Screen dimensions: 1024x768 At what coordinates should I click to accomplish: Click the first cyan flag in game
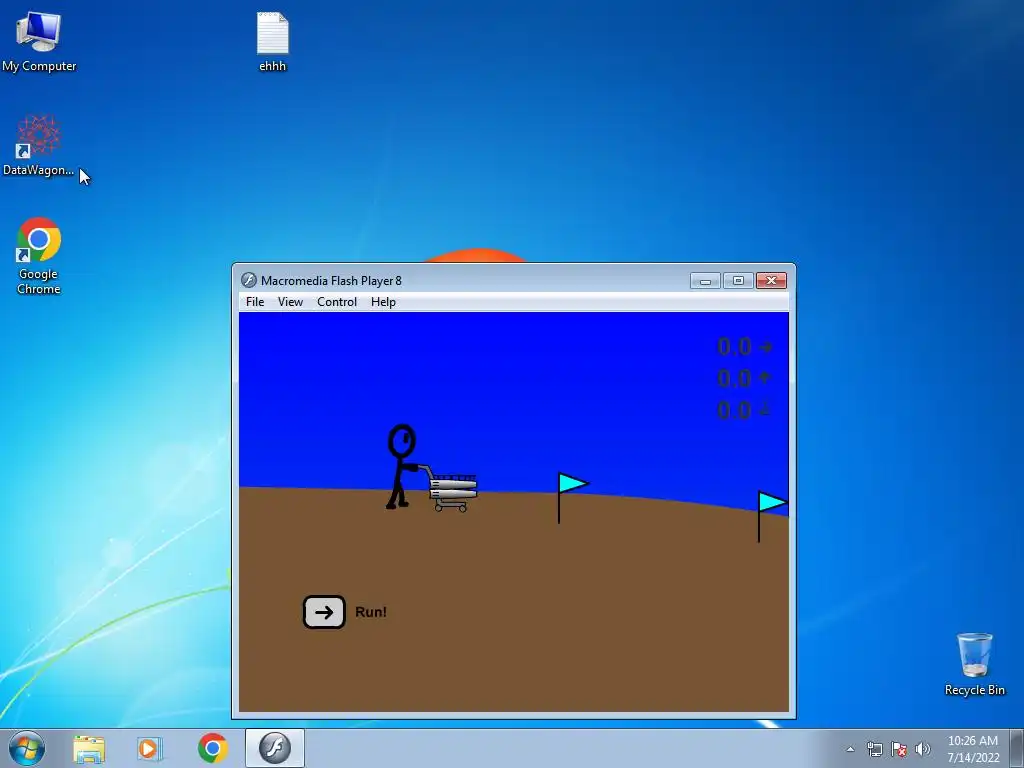(x=572, y=497)
